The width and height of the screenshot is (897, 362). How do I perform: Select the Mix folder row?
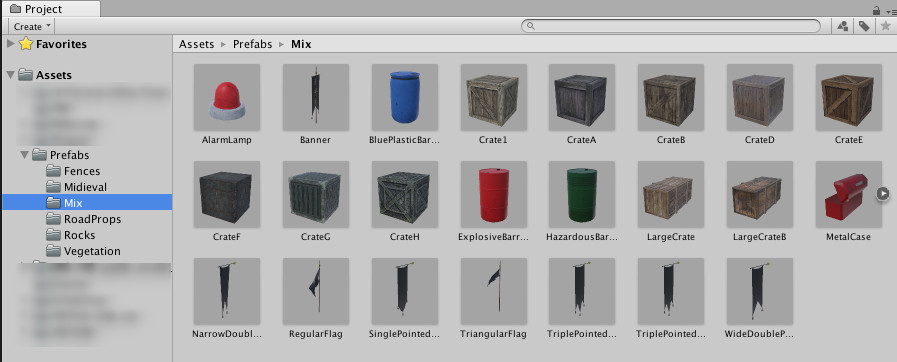tap(87, 202)
